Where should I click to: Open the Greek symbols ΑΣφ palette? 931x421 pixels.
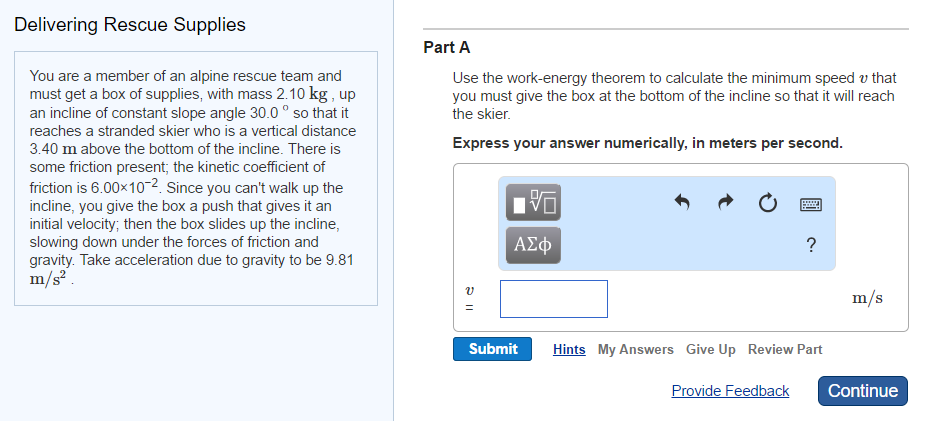533,245
